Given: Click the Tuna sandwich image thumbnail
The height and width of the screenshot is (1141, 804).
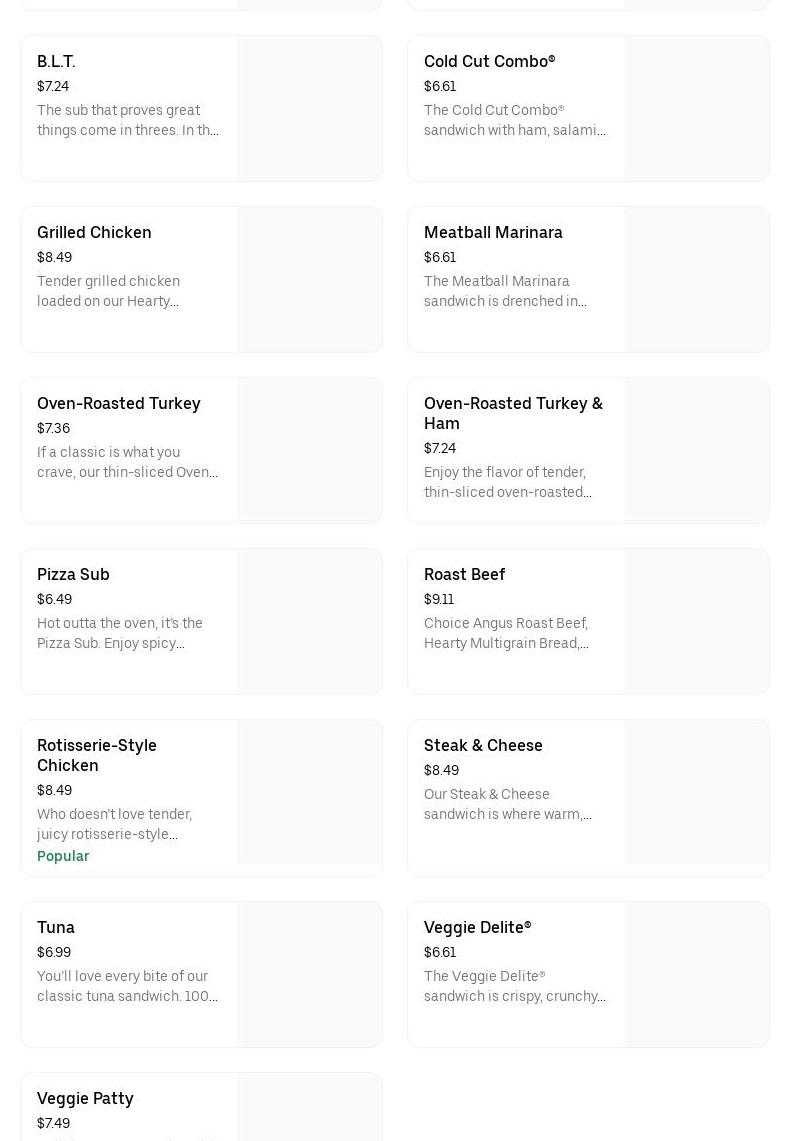Looking at the screenshot, I should [x=309, y=975].
